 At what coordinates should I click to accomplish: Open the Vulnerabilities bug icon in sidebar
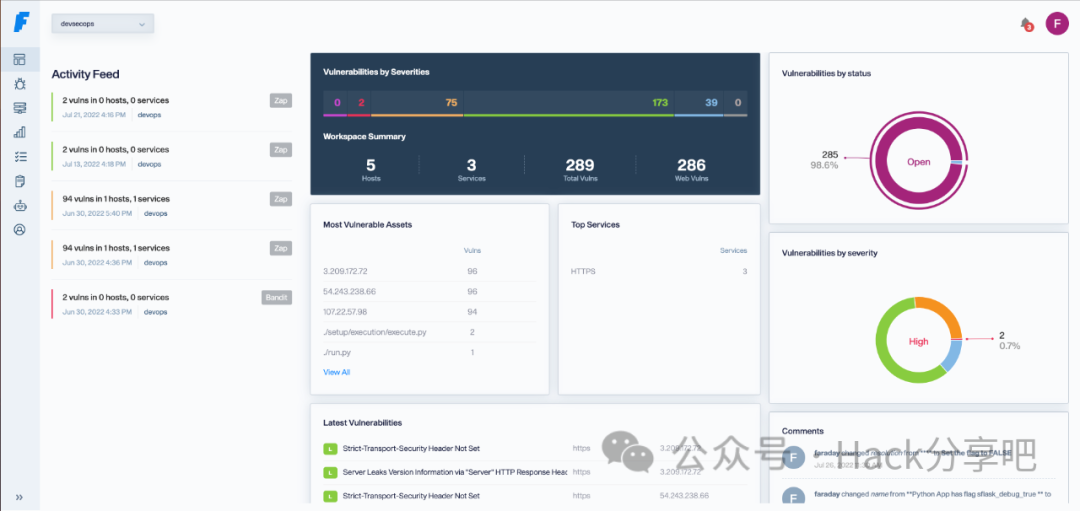click(x=20, y=84)
